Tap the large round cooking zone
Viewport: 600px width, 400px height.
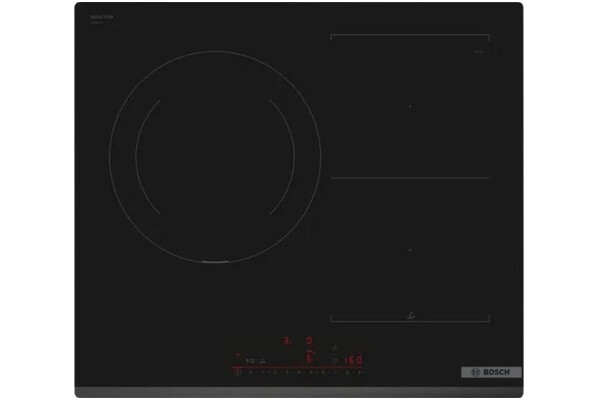tap(215, 157)
